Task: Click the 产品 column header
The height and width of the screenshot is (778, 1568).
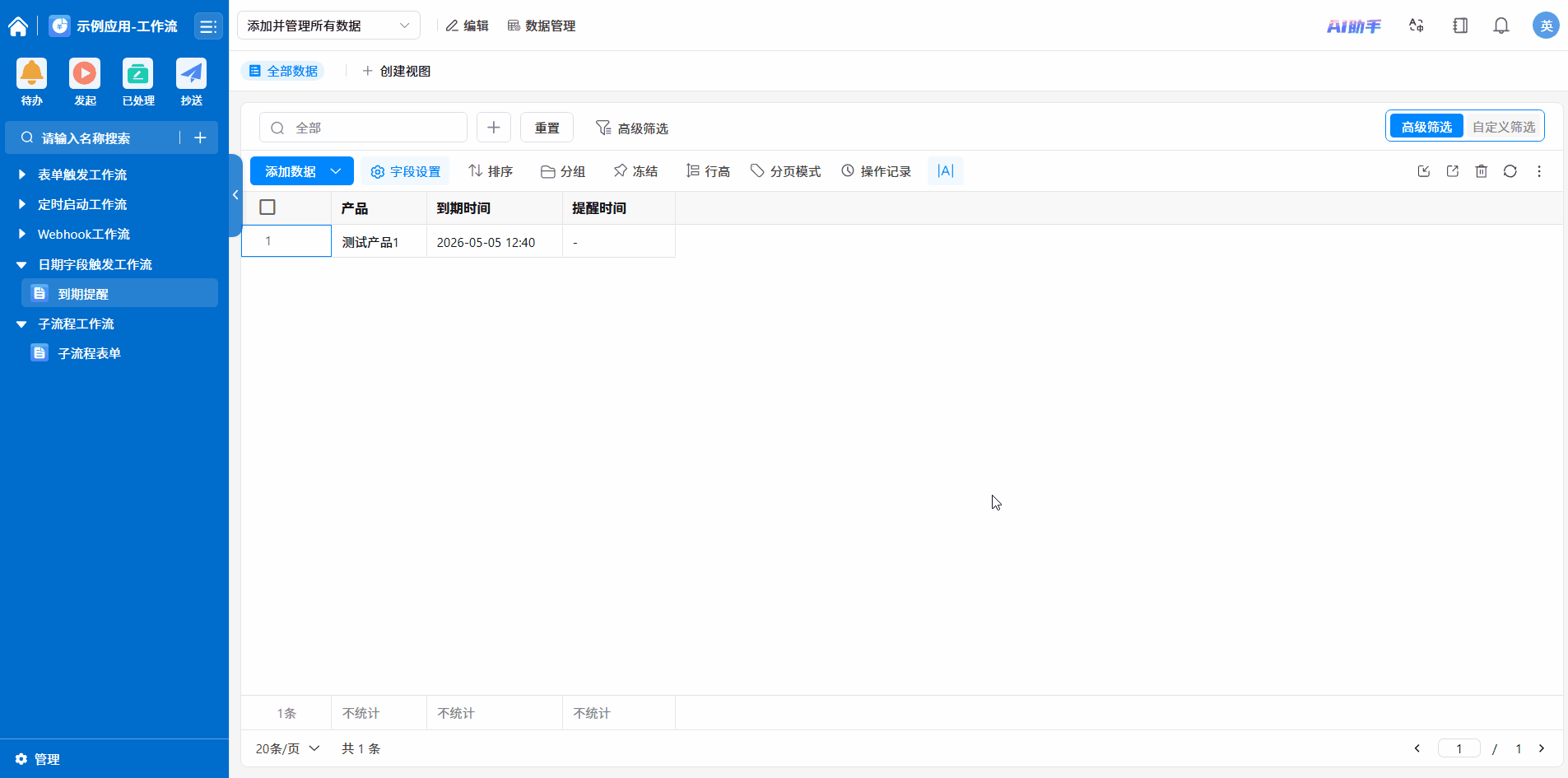Action: click(379, 208)
